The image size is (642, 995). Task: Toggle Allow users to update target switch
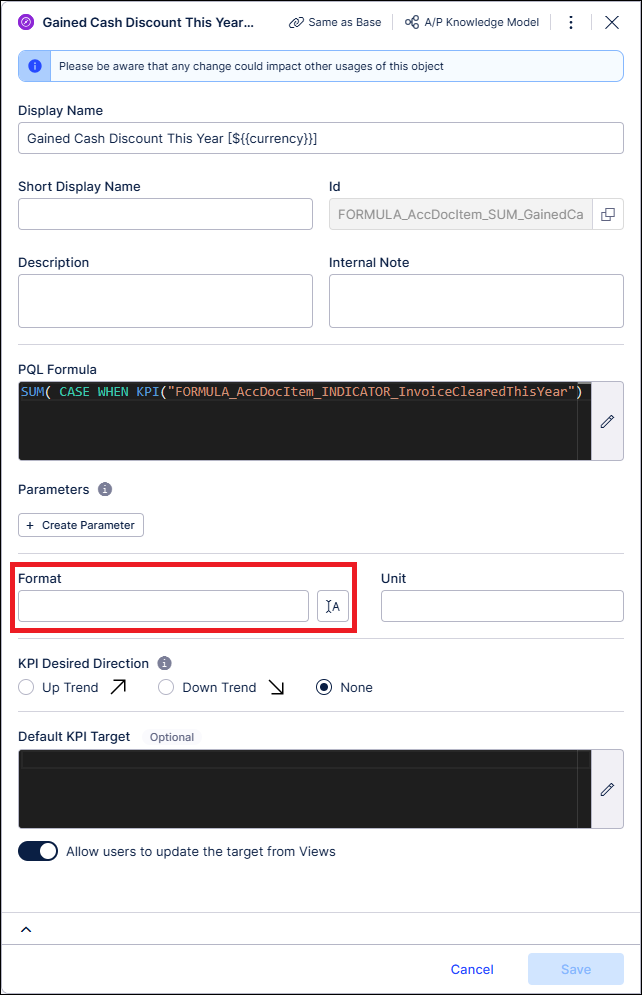pyautogui.click(x=38, y=851)
